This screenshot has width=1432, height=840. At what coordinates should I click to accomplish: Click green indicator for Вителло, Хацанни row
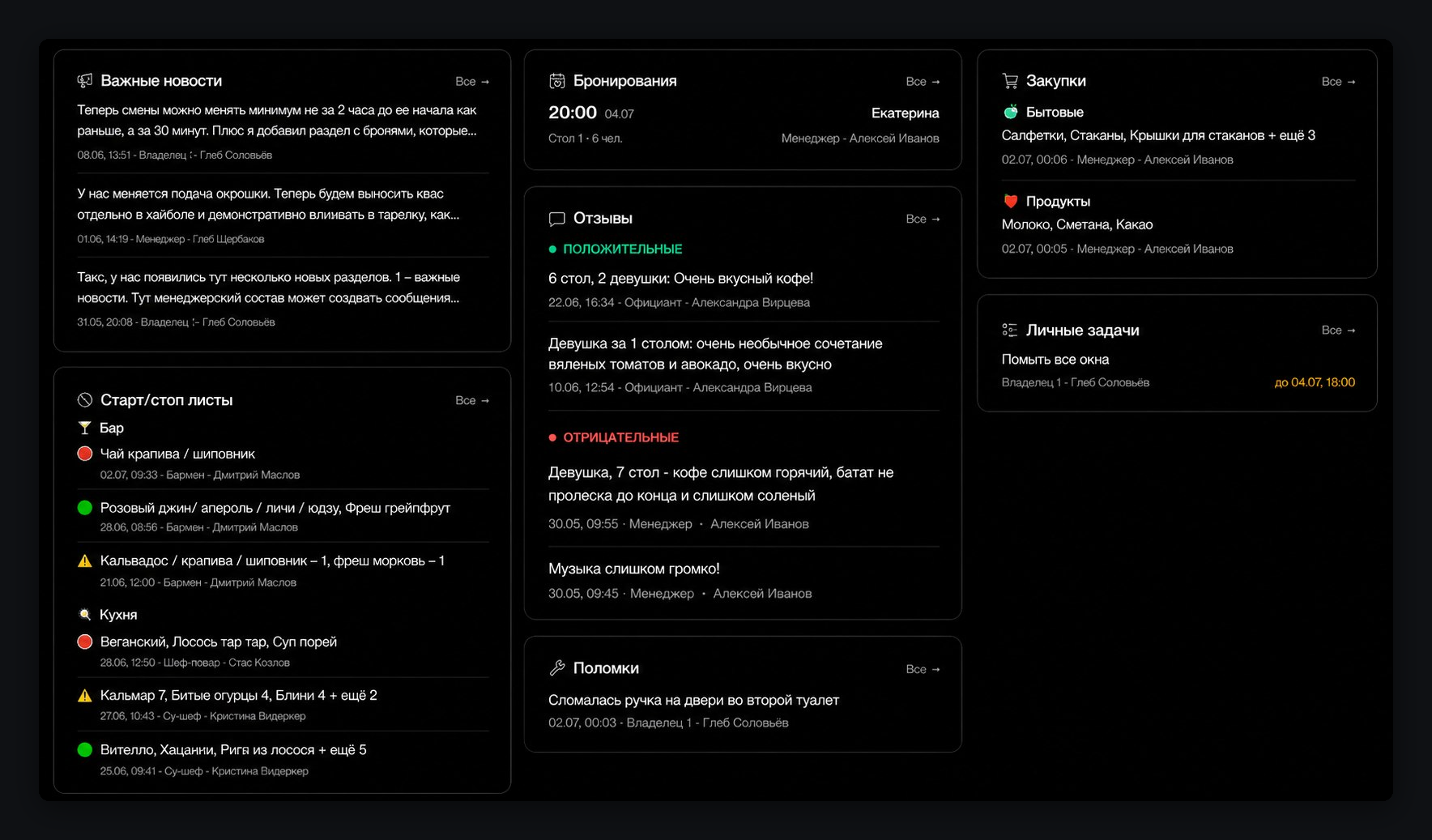point(84,750)
